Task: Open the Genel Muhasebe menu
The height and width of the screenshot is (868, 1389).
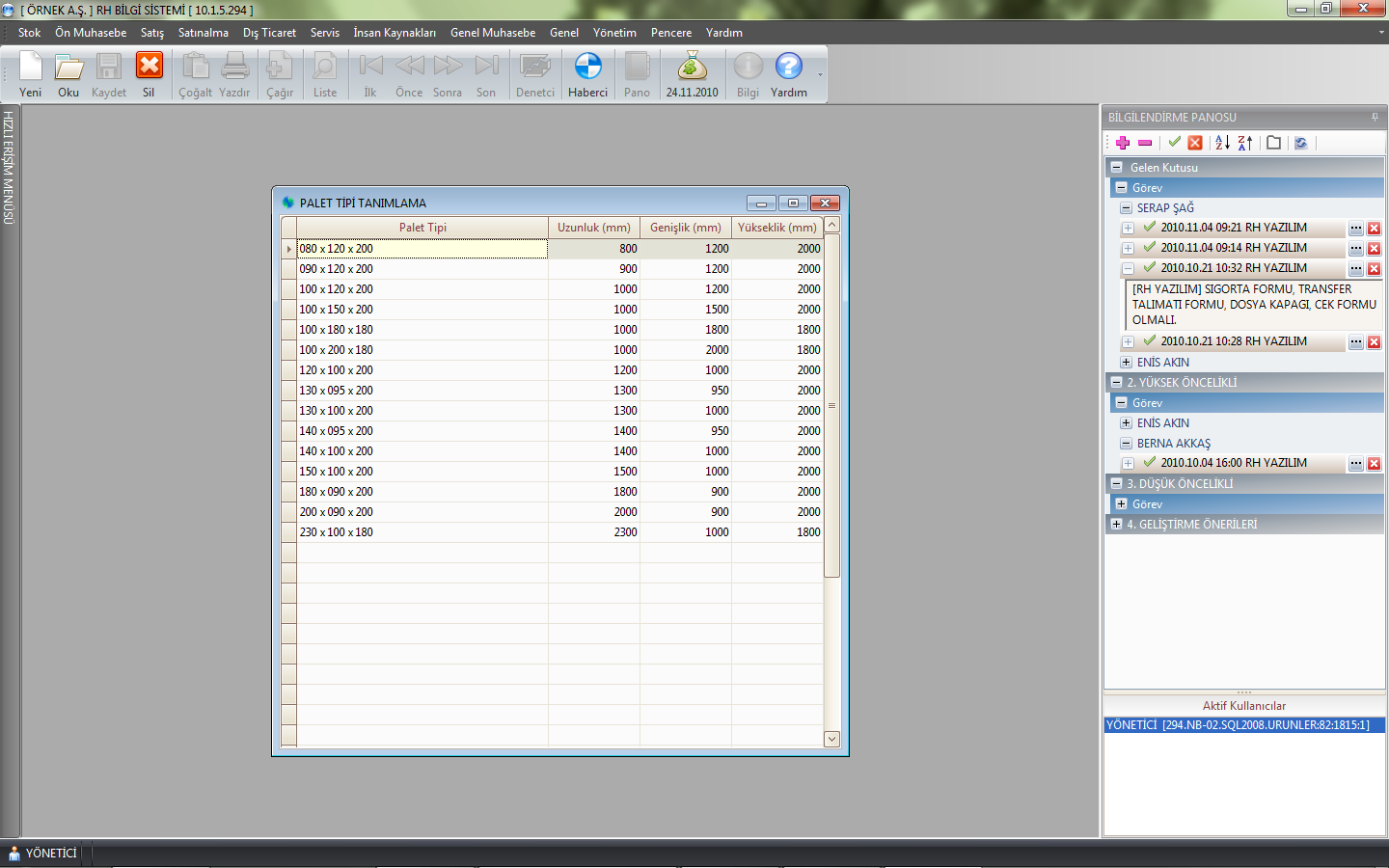Action: point(492,33)
